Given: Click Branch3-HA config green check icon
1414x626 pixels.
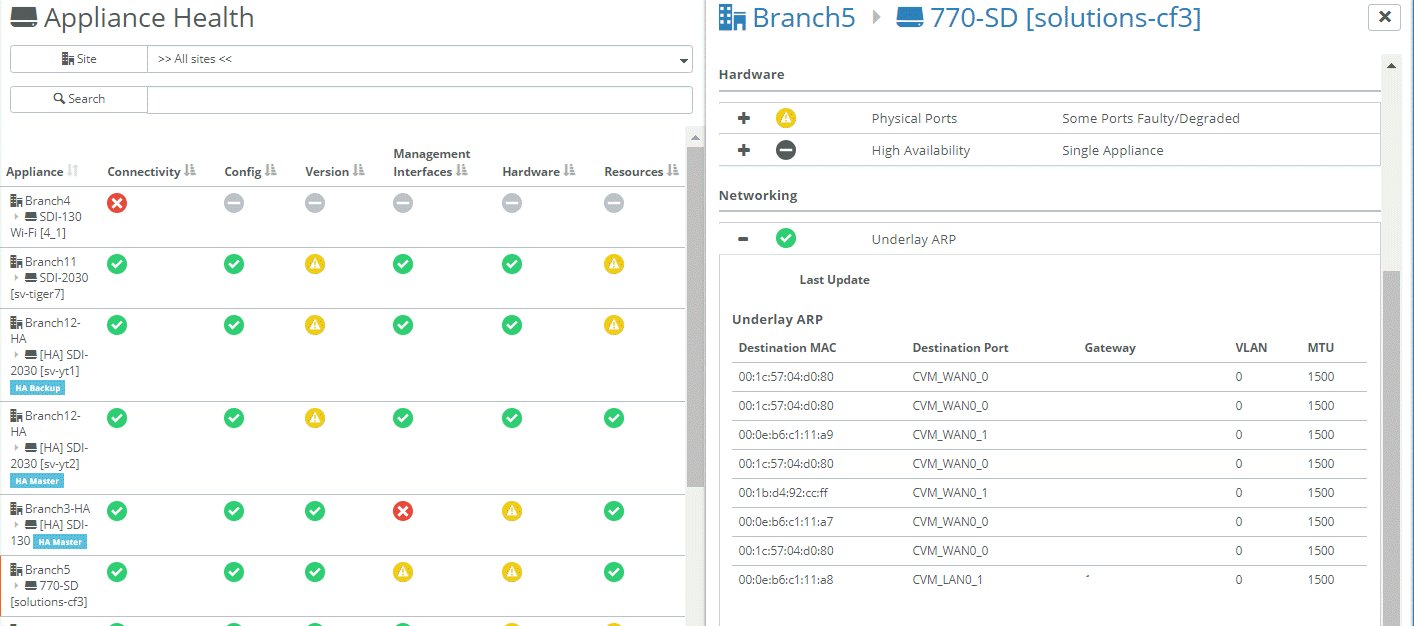Looking at the screenshot, I should (x=234, y=511).
